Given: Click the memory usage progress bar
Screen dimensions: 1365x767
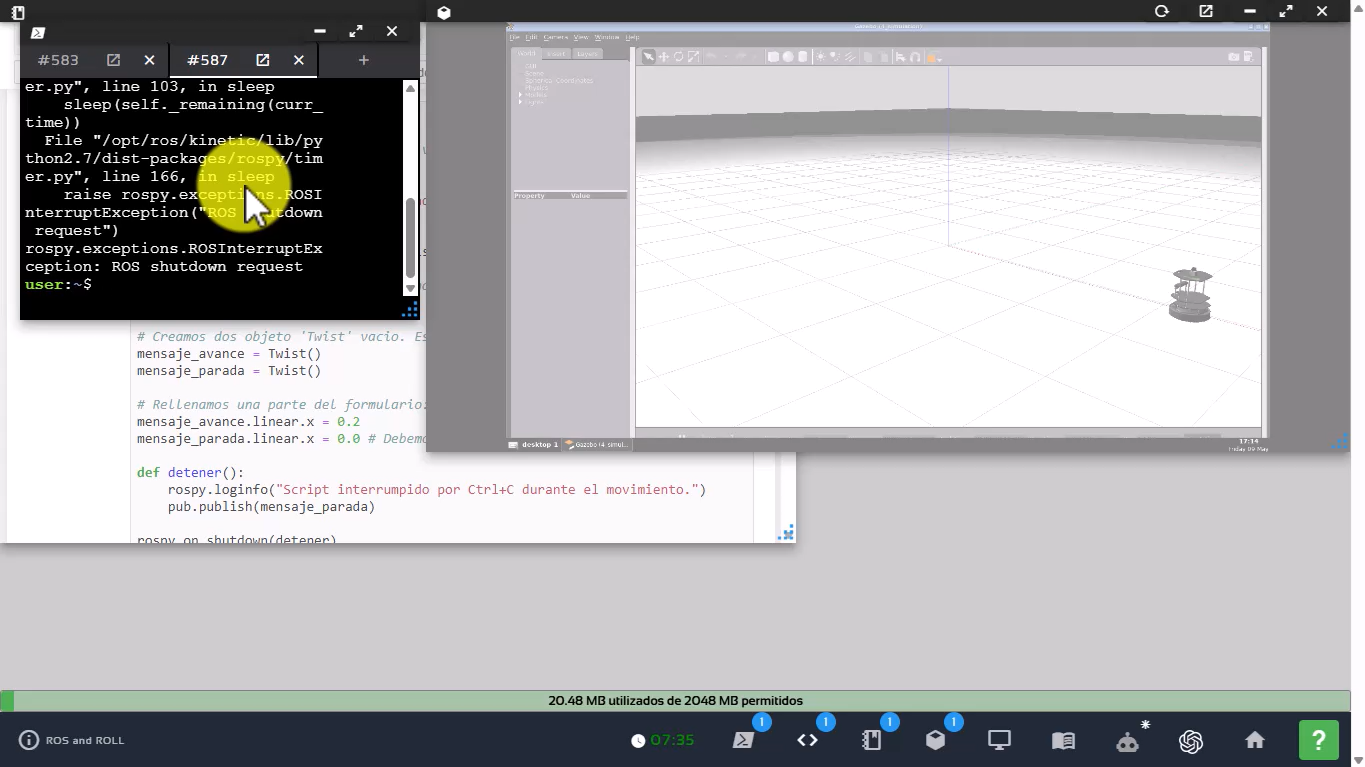Looking at the screenshot, I should (x=675, y=701).
